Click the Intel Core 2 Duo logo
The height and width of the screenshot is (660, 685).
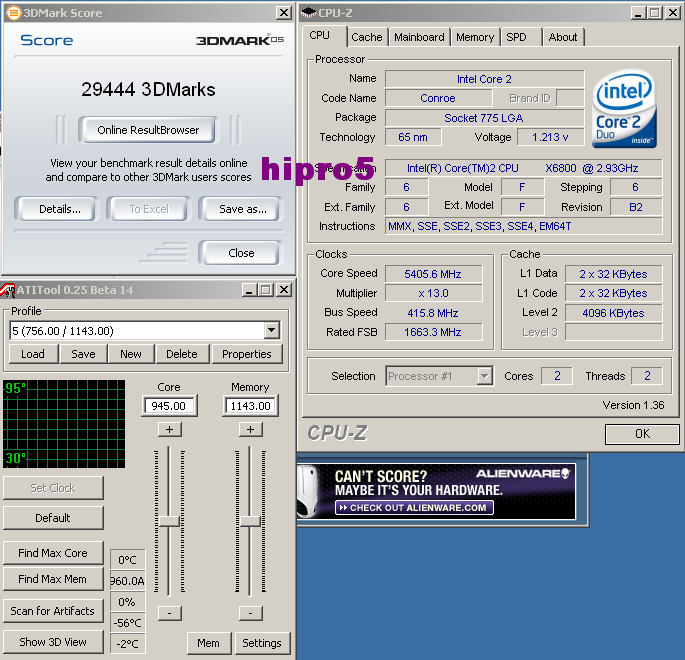[624, 109]
